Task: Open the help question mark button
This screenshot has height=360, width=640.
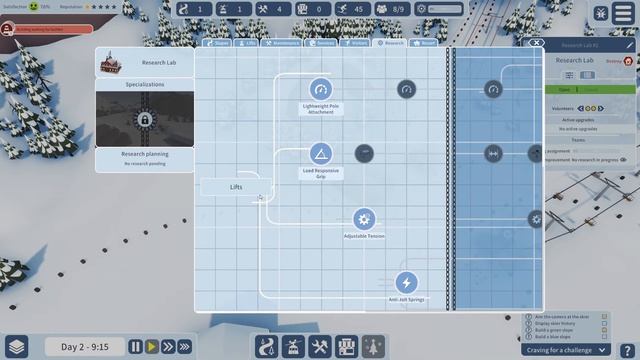Action: (x=627, y=350)
